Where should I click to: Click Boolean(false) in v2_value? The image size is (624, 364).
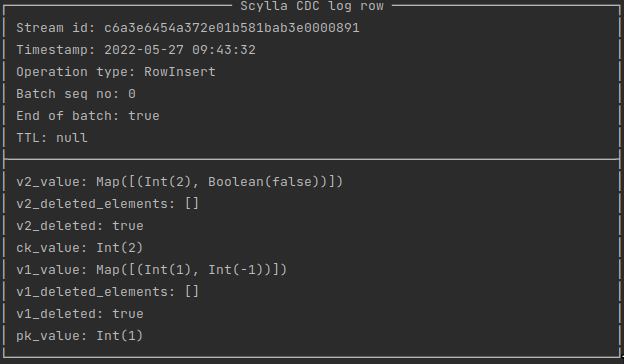tap(267, 182)
